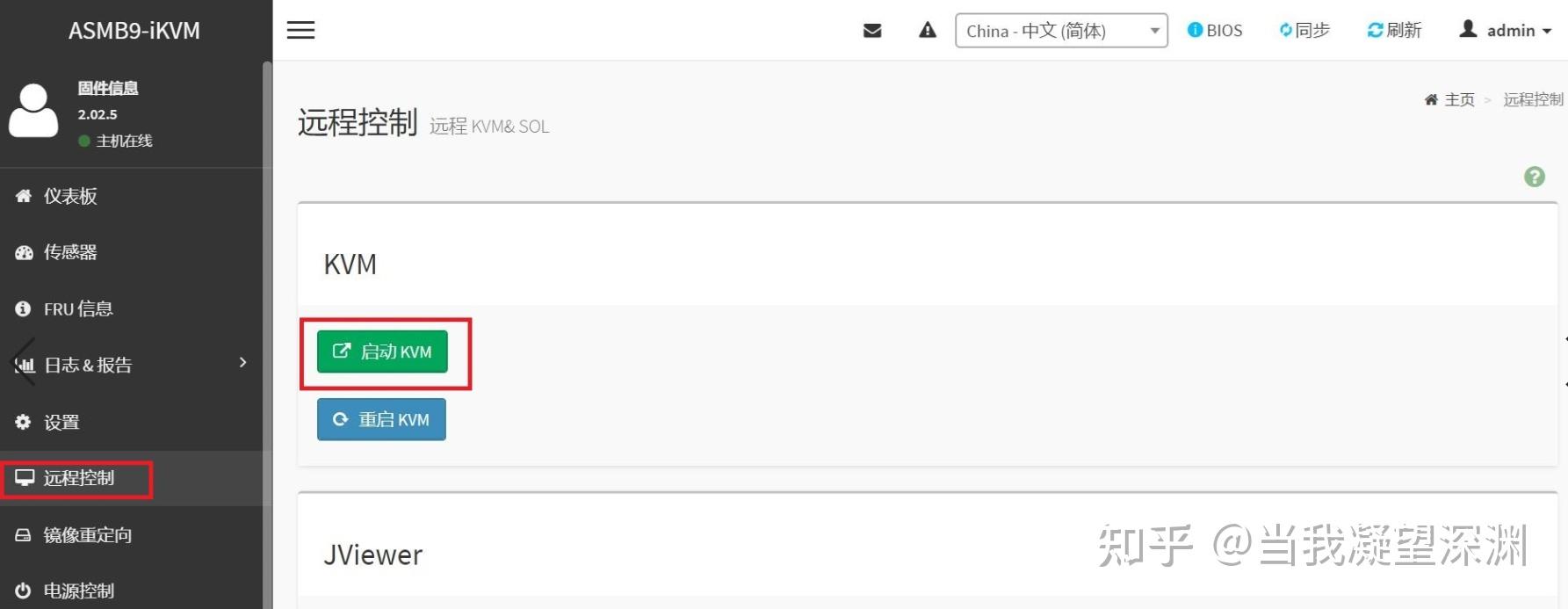The image size is (1568, 609).
Task: Open the warning alerts triangle icon
Action: 928,31
